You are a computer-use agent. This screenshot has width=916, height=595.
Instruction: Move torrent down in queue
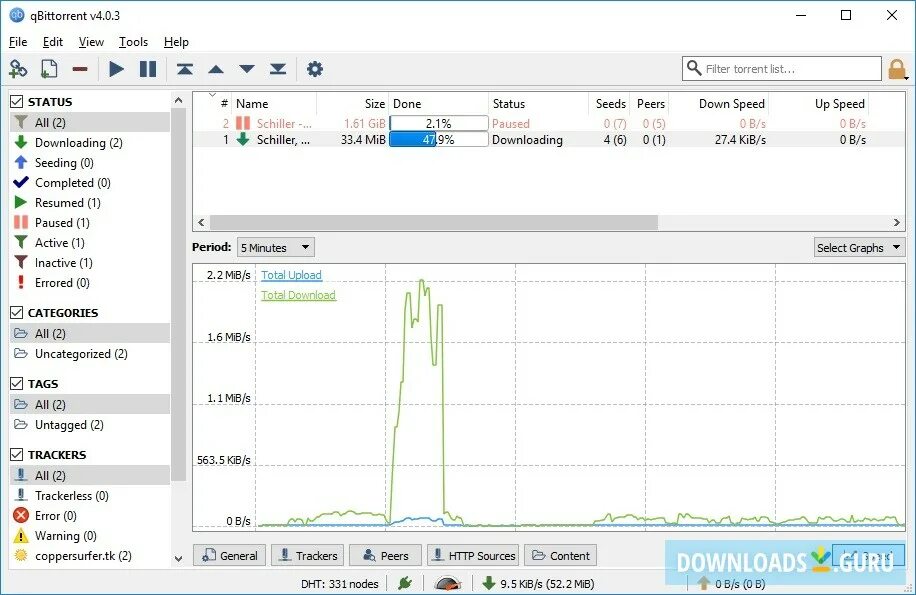[247, 69]
